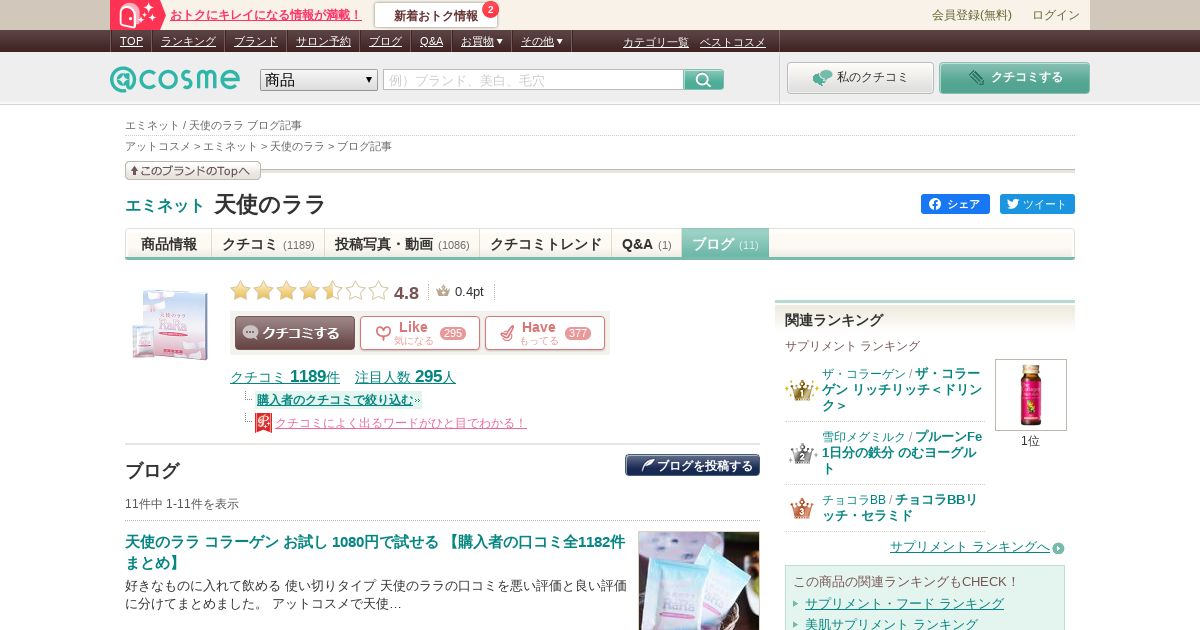Image resolution: width=1200 pixels, height=630 pixels.
Task: Share on Facebook with シェア button
Action: 955,204
